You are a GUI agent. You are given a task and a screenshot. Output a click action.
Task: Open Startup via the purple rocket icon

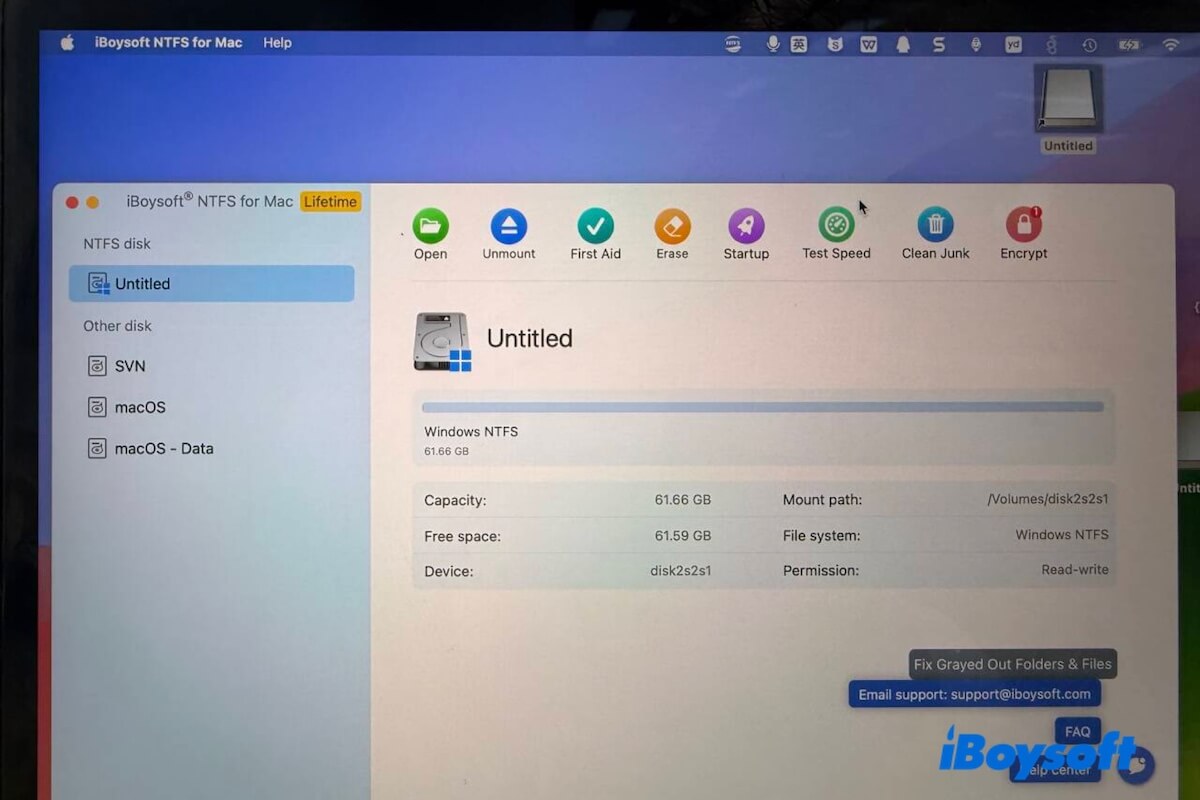(746, 226)
